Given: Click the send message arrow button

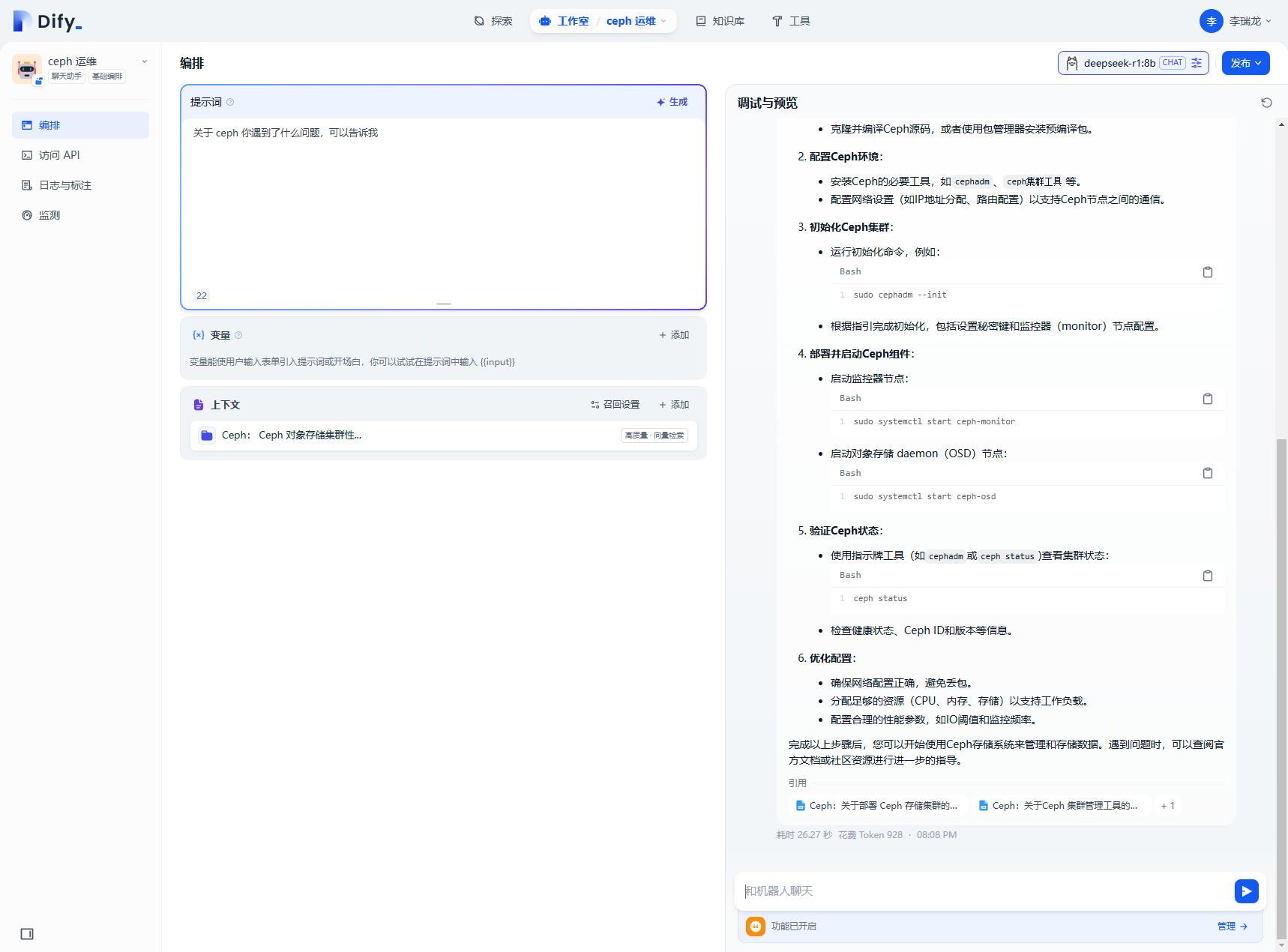Looking at the screenshot, I should coord(1246,891).
